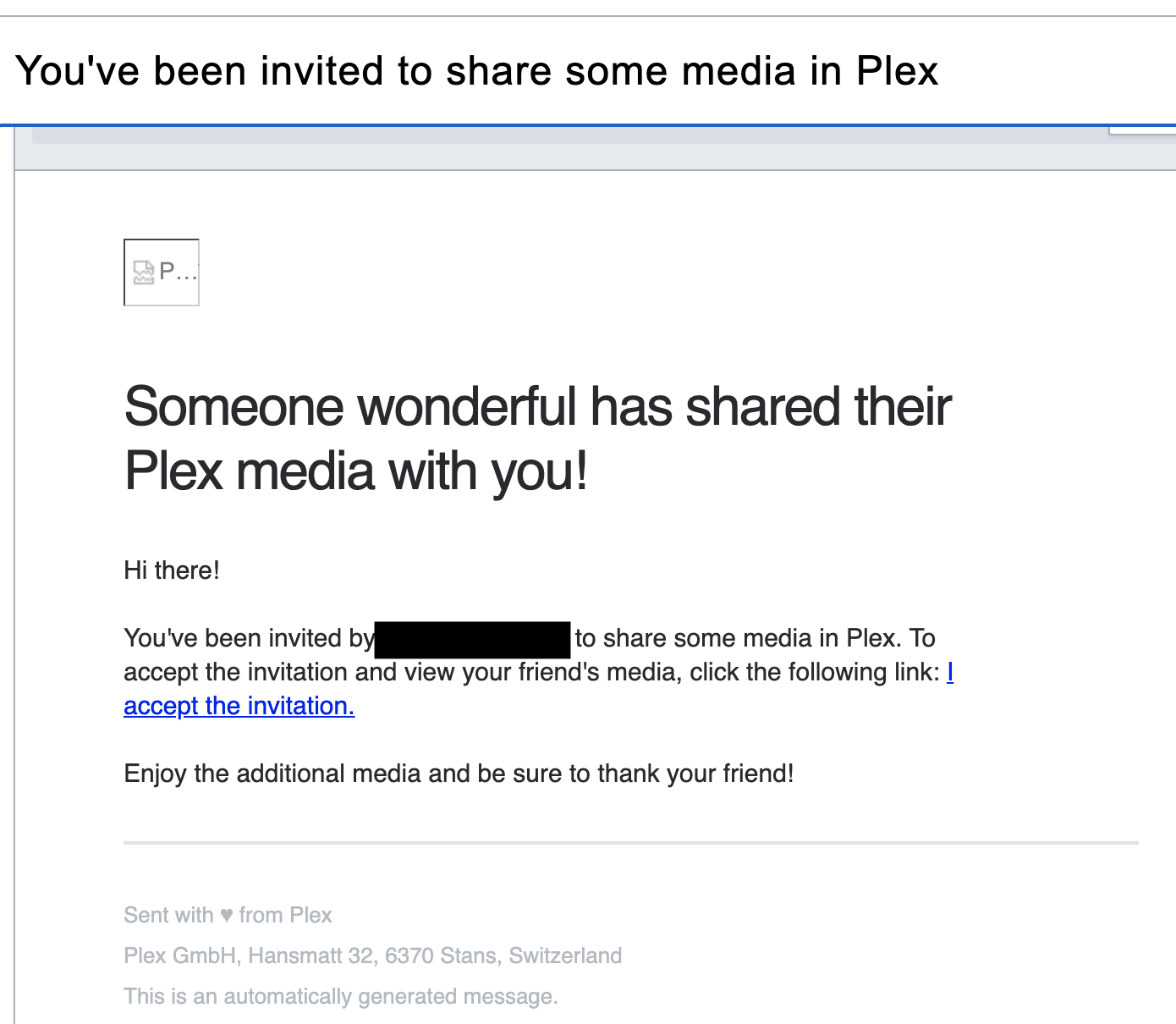Click the "Hansmatt 32" street address
This screenshot has height=1024, width=1176.
pos(310,955)
